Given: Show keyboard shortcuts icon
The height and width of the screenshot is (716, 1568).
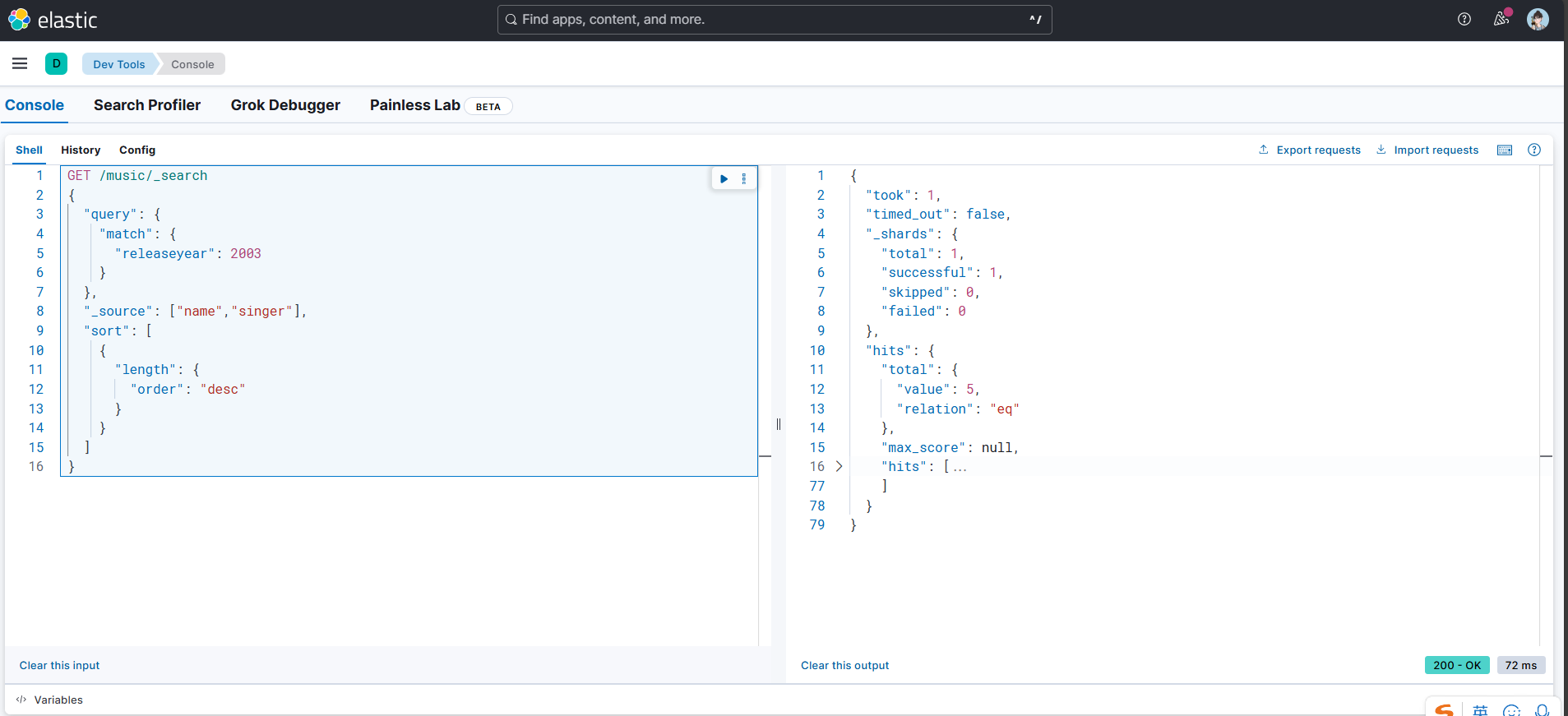Looking at the screenshot, I should pyautogui.click(x=1505, y=150).
